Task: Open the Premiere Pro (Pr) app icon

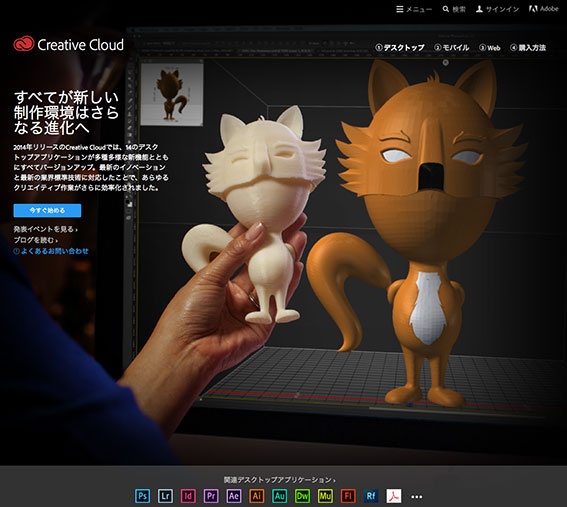Action: click(x=211, y=496)
